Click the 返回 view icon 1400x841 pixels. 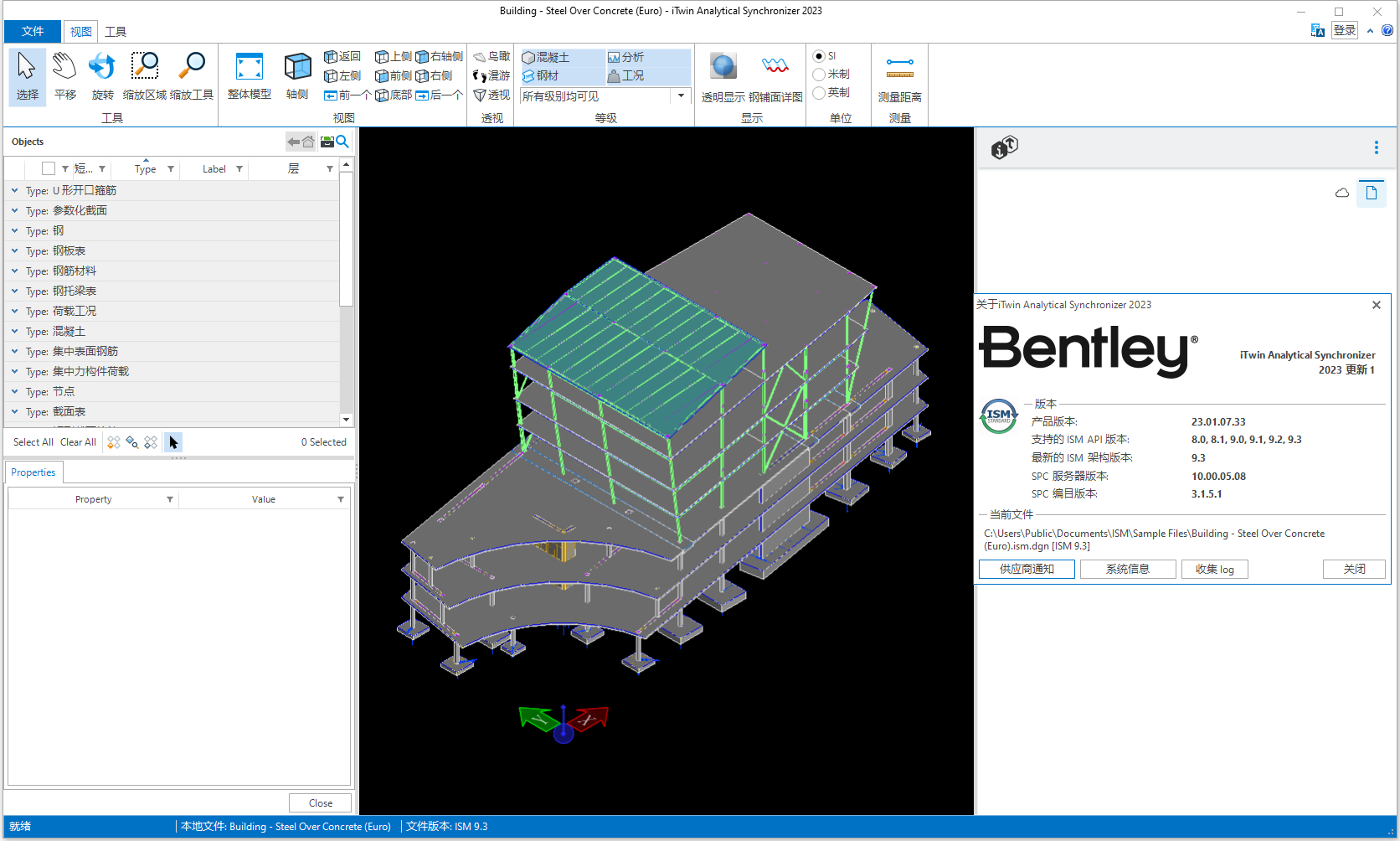pos(342,57)
